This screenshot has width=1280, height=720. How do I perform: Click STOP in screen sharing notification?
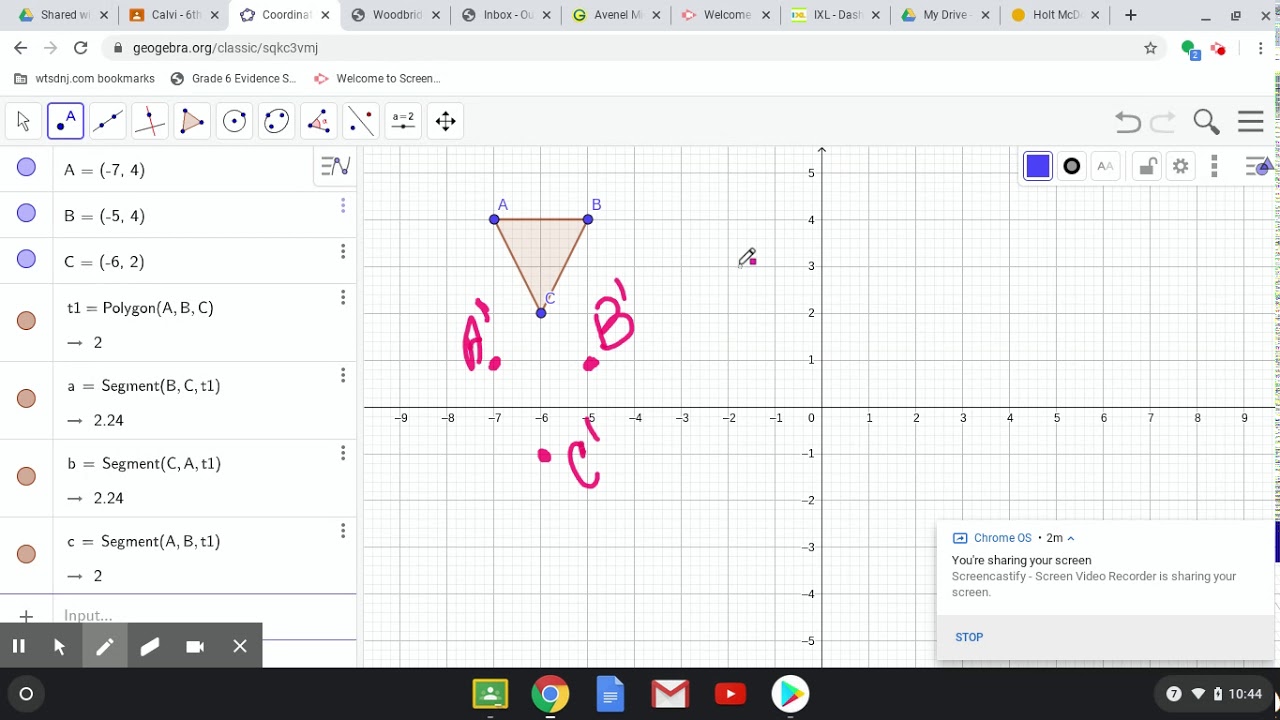[969, 637]
